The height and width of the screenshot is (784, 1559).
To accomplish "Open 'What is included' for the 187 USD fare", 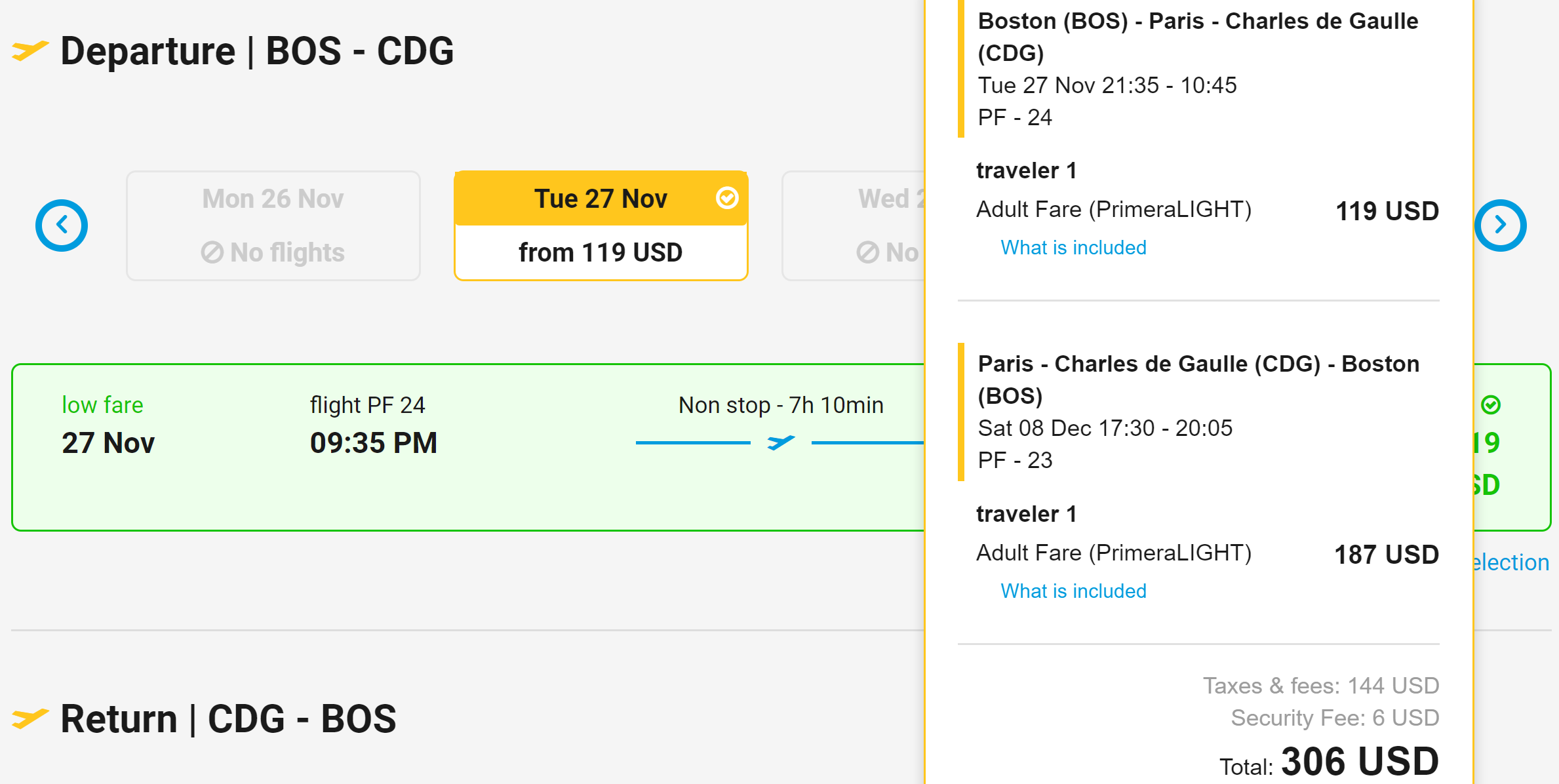I will click(1073, 591).
